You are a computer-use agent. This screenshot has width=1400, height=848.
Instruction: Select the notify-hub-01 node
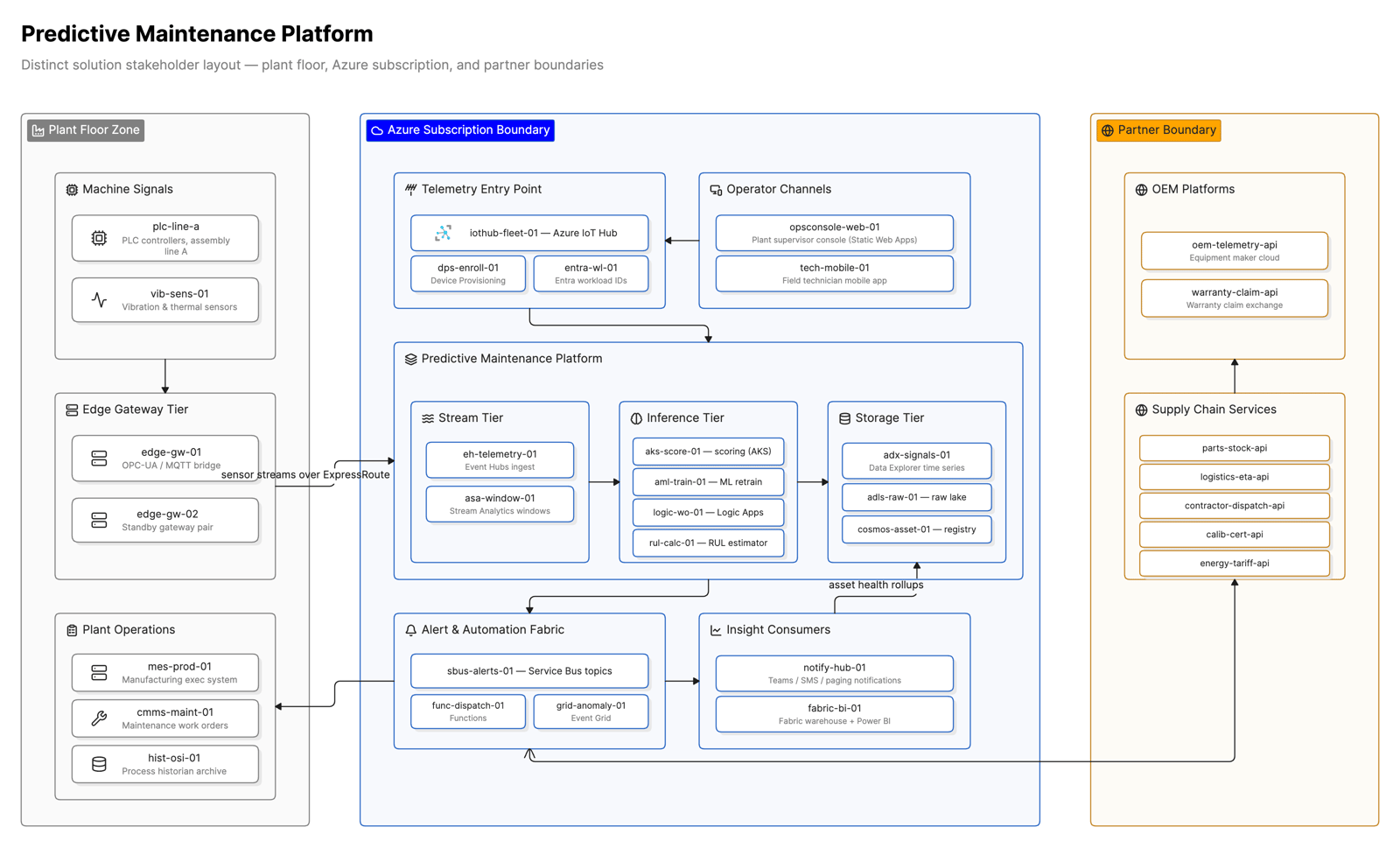point(834,674)
